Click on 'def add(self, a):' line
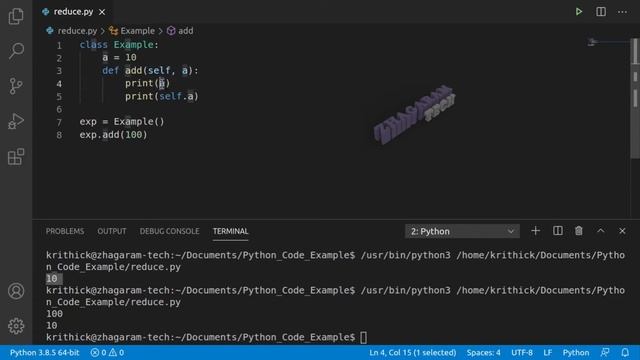 point(150,71)
